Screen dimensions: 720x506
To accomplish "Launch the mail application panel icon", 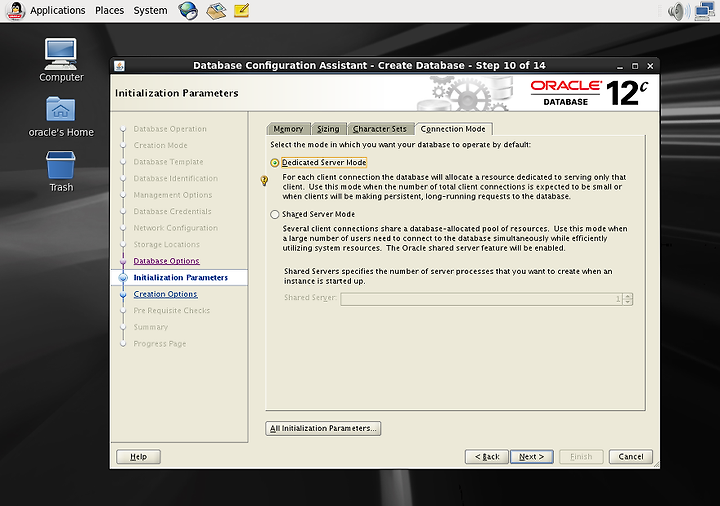I will pyautogui.click(x=216, y=11).
